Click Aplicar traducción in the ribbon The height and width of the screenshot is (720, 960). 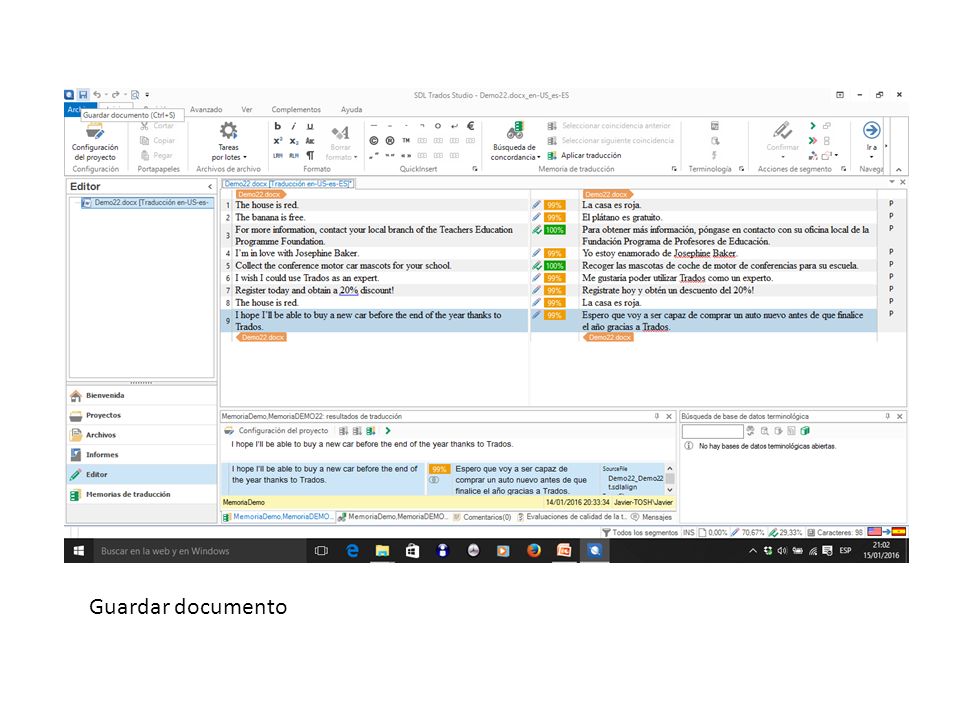tap(584, 156)
